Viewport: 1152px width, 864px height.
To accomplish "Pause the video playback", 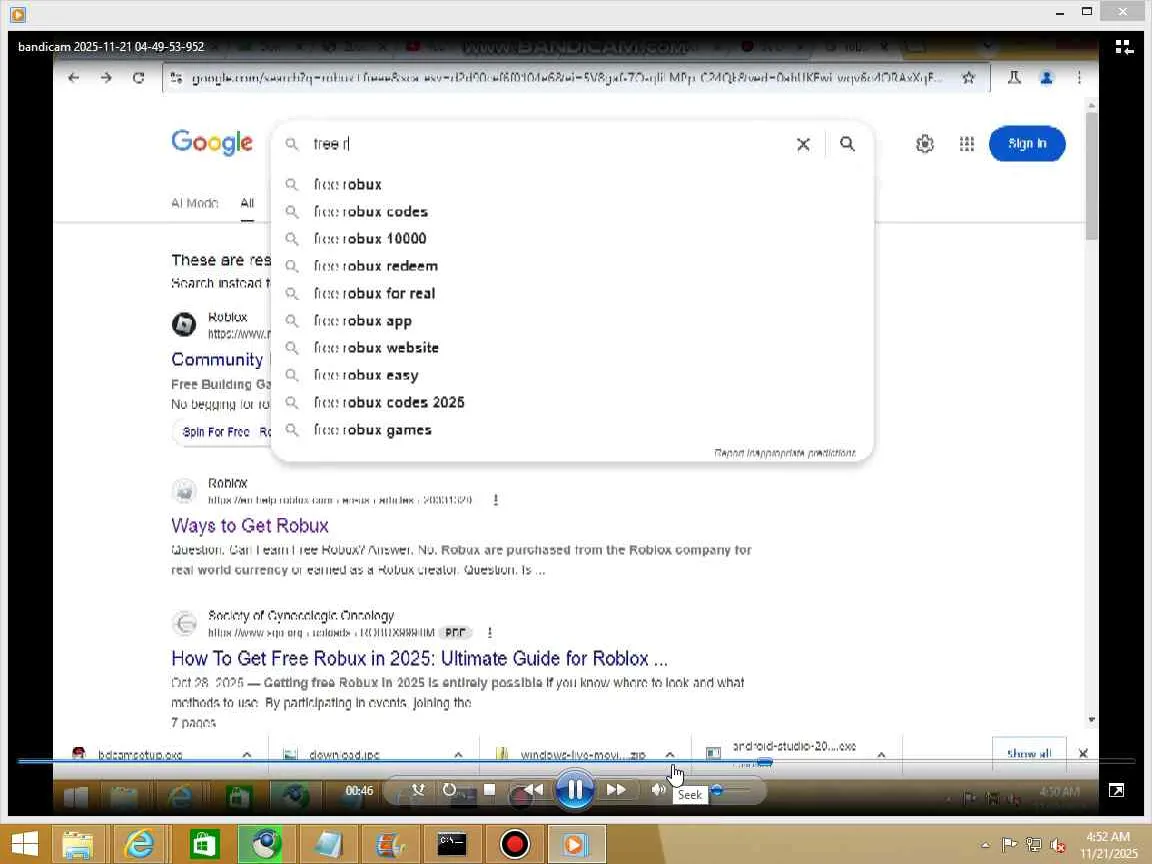I will (x=575, y=790).
